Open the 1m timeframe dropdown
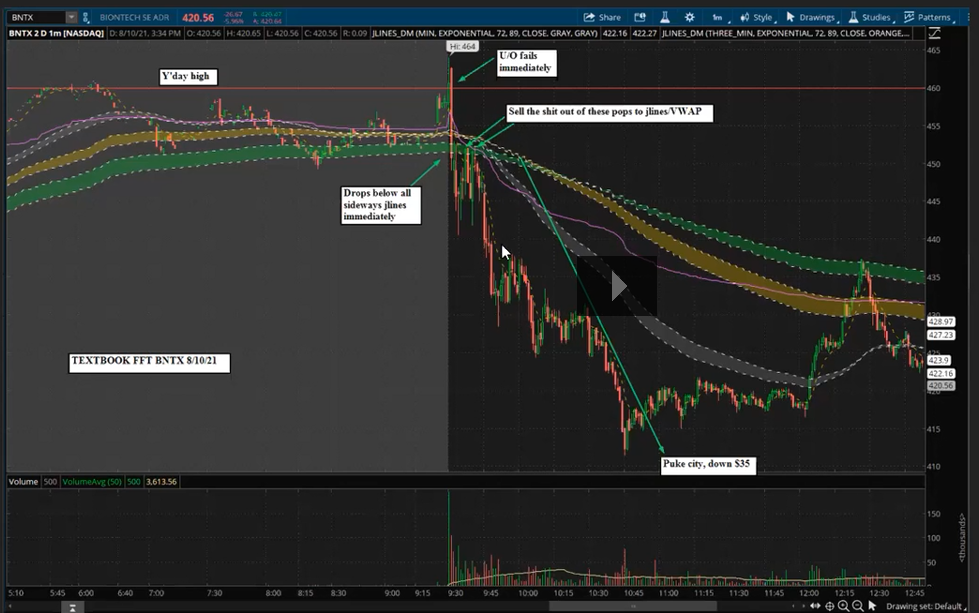The image size is (979, 613). (719, 17)
